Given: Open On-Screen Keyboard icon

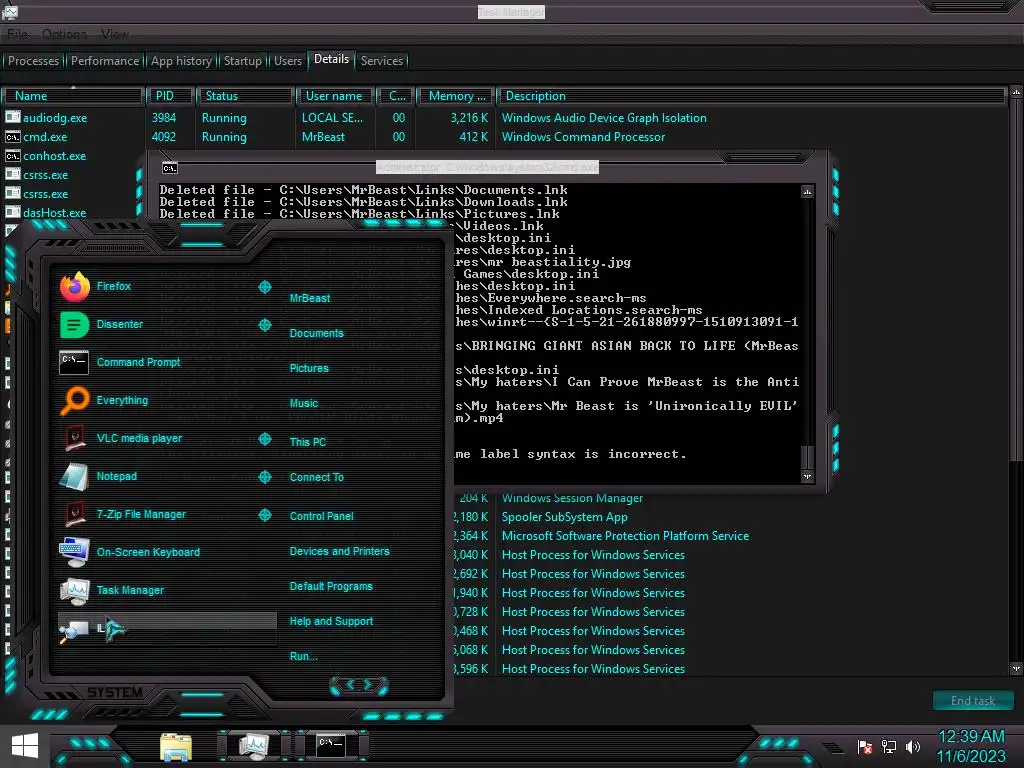Looking at the screenshot, I should pos(74,552).
